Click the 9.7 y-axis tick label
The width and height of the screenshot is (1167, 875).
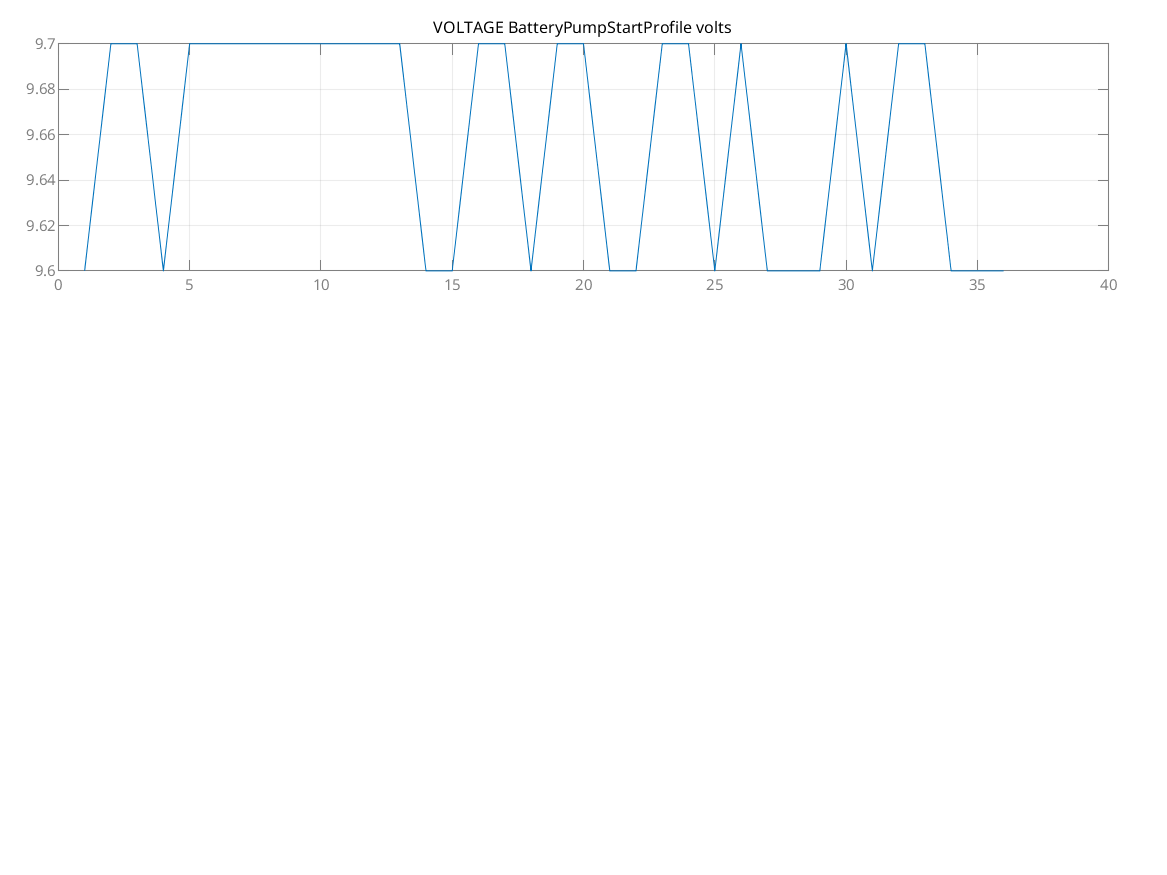[x=46, y=44]
